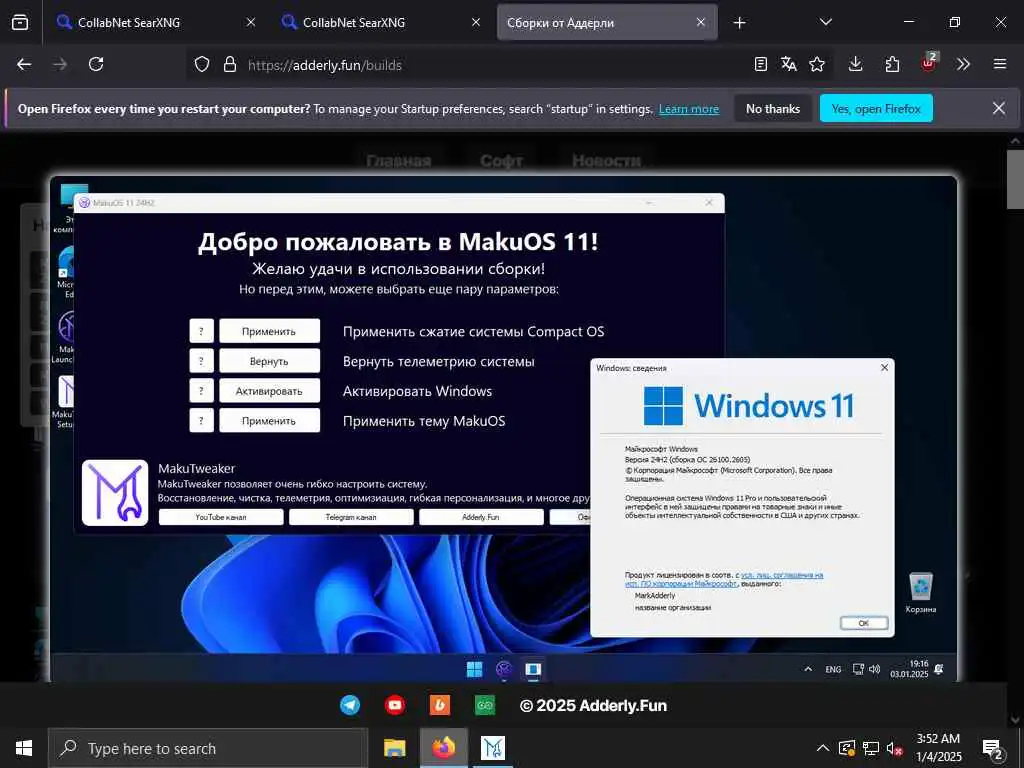This screenshot has width=1024, height=768.
Task: Click YouTube канал in the MakuTweaker banner
Action: pyautogui.click(x=221, y=517)
